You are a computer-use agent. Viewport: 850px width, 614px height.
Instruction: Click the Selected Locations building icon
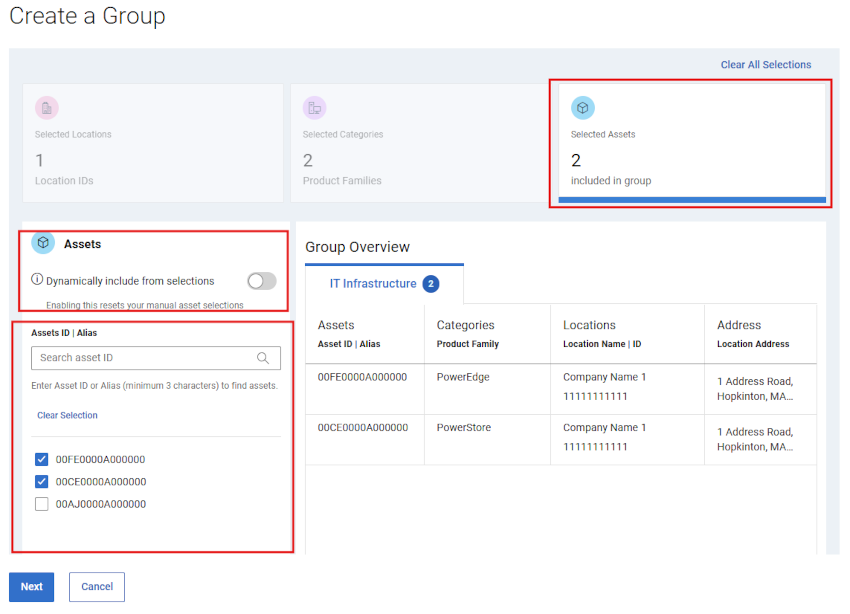[x=47, y=108]
